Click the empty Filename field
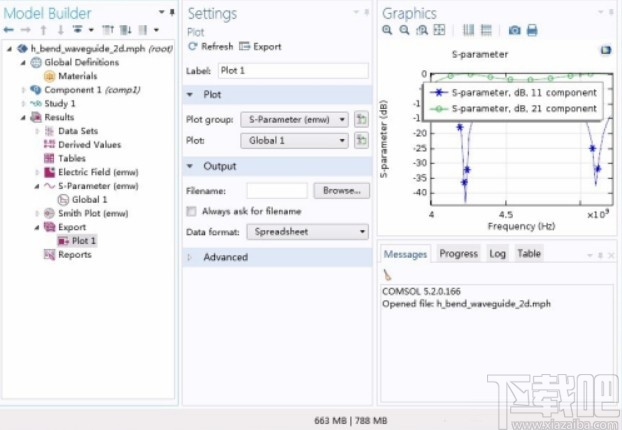The height and width of the screenshot is (430, 622). click(x=277, y=190)
